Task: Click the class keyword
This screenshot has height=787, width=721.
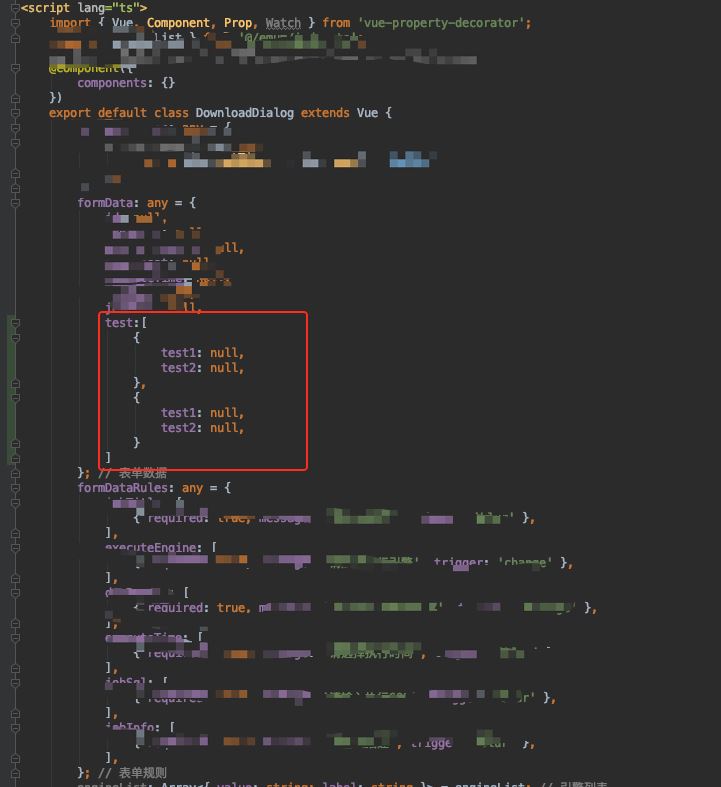Action: point(171,112)
